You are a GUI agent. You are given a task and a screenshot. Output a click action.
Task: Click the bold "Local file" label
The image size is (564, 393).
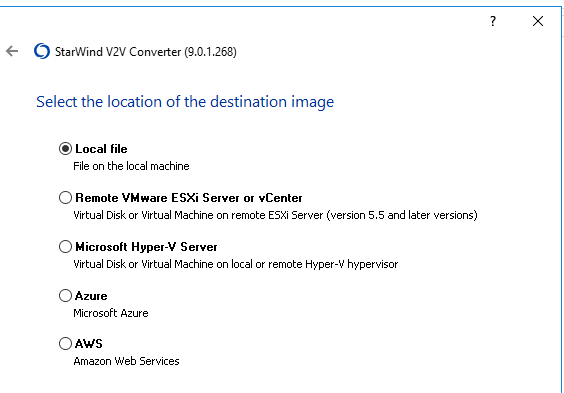pos(101,149)
